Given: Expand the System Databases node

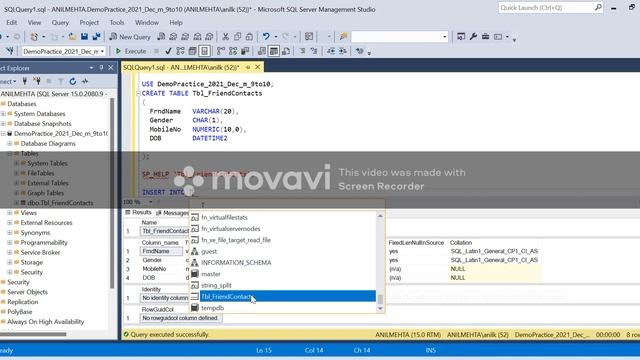Looking at the screenshot, I should [x=3, y=113].
